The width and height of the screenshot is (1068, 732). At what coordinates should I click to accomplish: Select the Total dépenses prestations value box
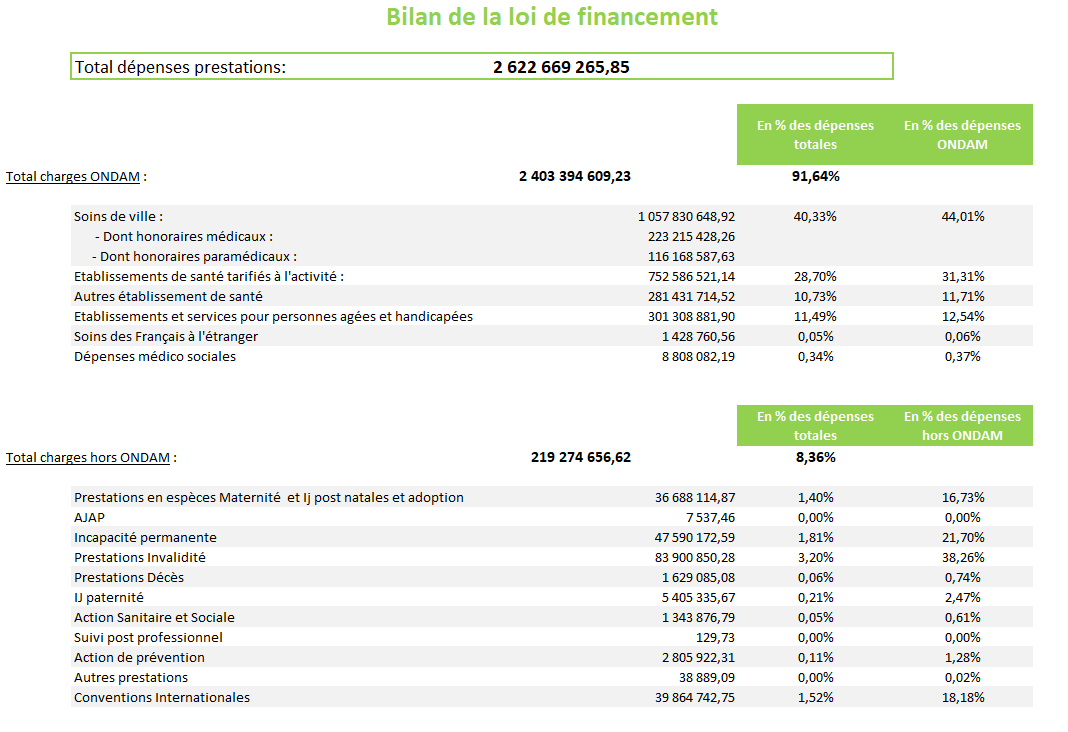(482, 67)
